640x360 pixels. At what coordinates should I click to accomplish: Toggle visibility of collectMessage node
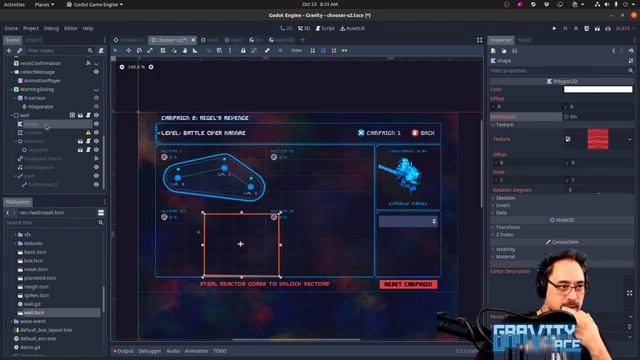pos(96,72)
